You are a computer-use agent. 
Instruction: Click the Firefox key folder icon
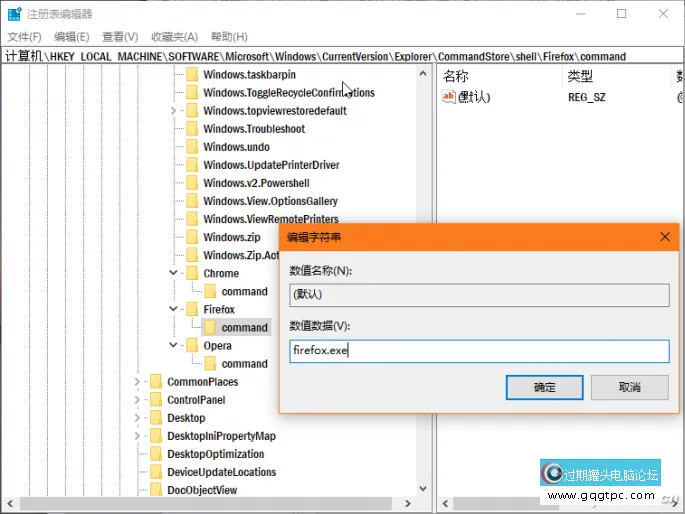(x=191, y=310)
